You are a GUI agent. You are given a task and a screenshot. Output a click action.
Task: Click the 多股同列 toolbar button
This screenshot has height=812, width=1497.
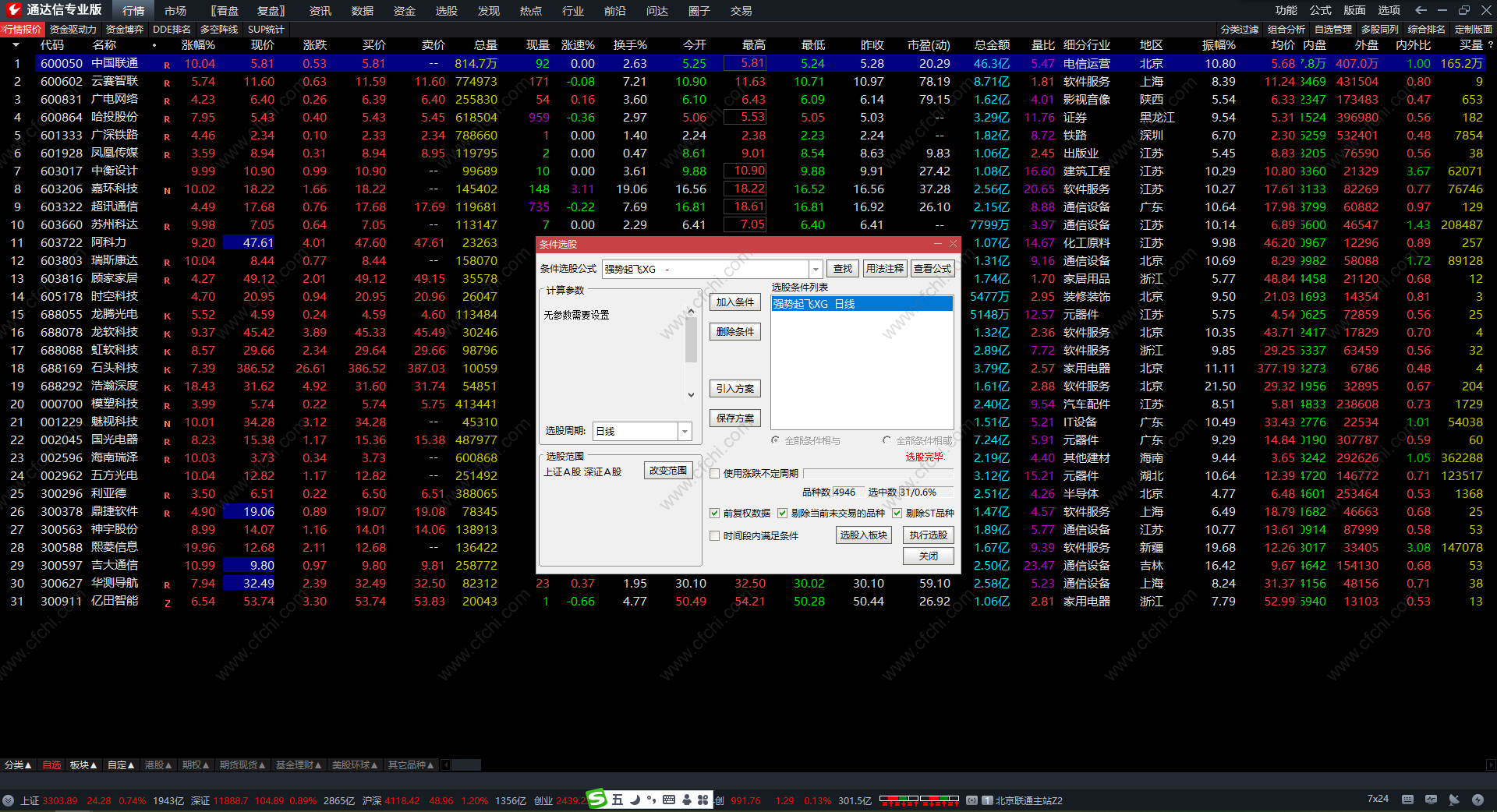click(1379, 29)
